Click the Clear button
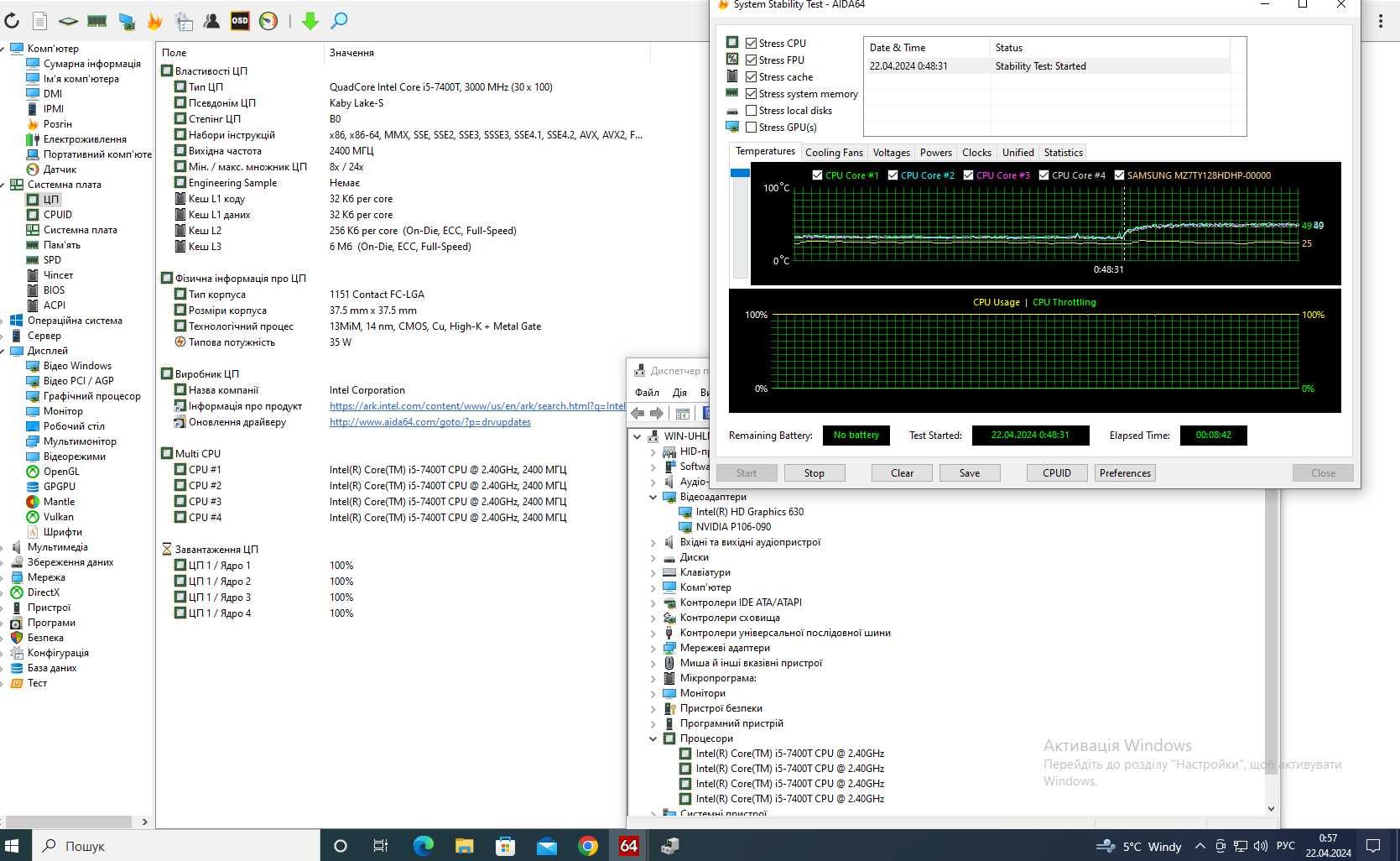The image size is (1400, 861). (x=903, y=473)
